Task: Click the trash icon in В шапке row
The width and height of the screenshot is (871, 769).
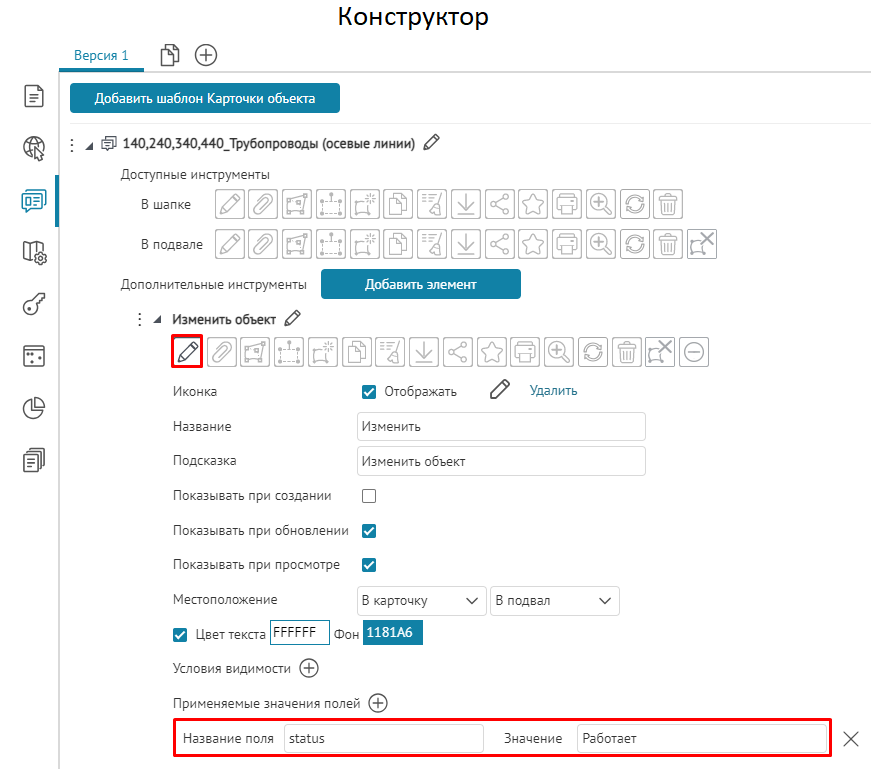Action: 668,205
